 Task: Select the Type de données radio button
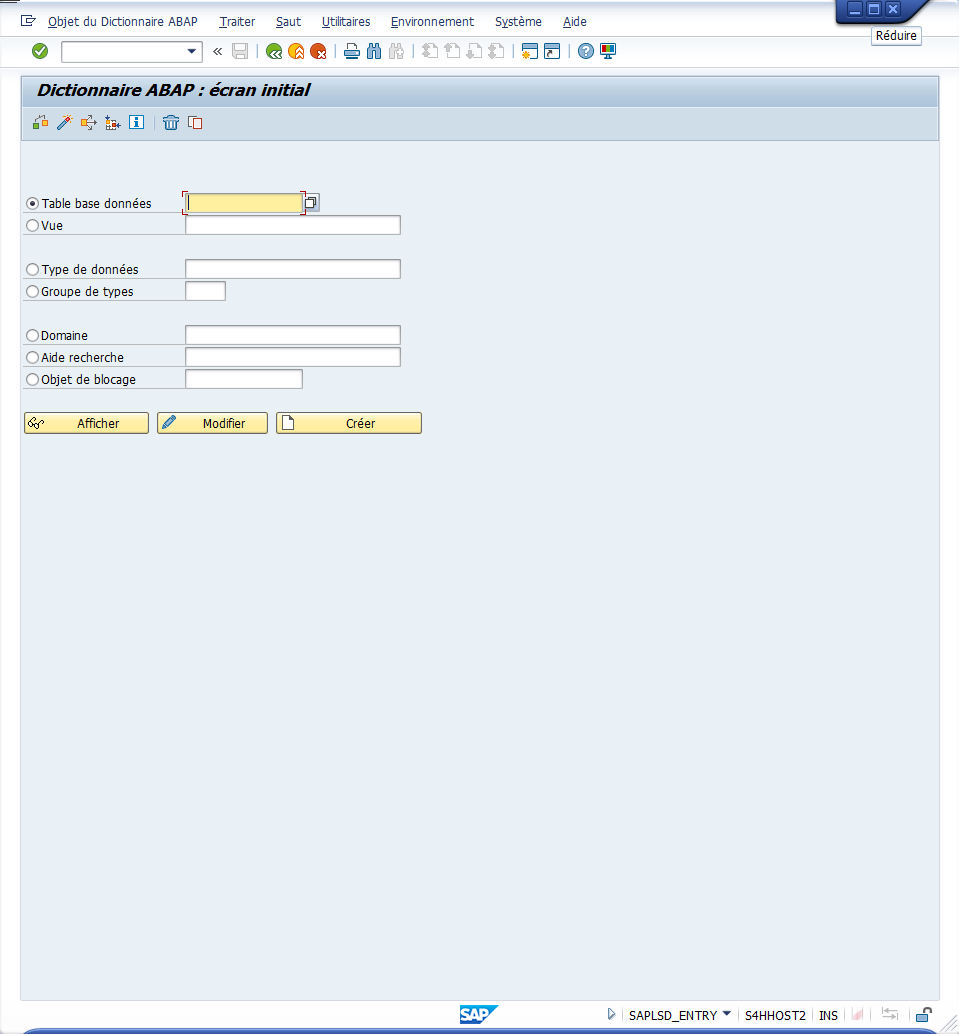click(33, 270)
